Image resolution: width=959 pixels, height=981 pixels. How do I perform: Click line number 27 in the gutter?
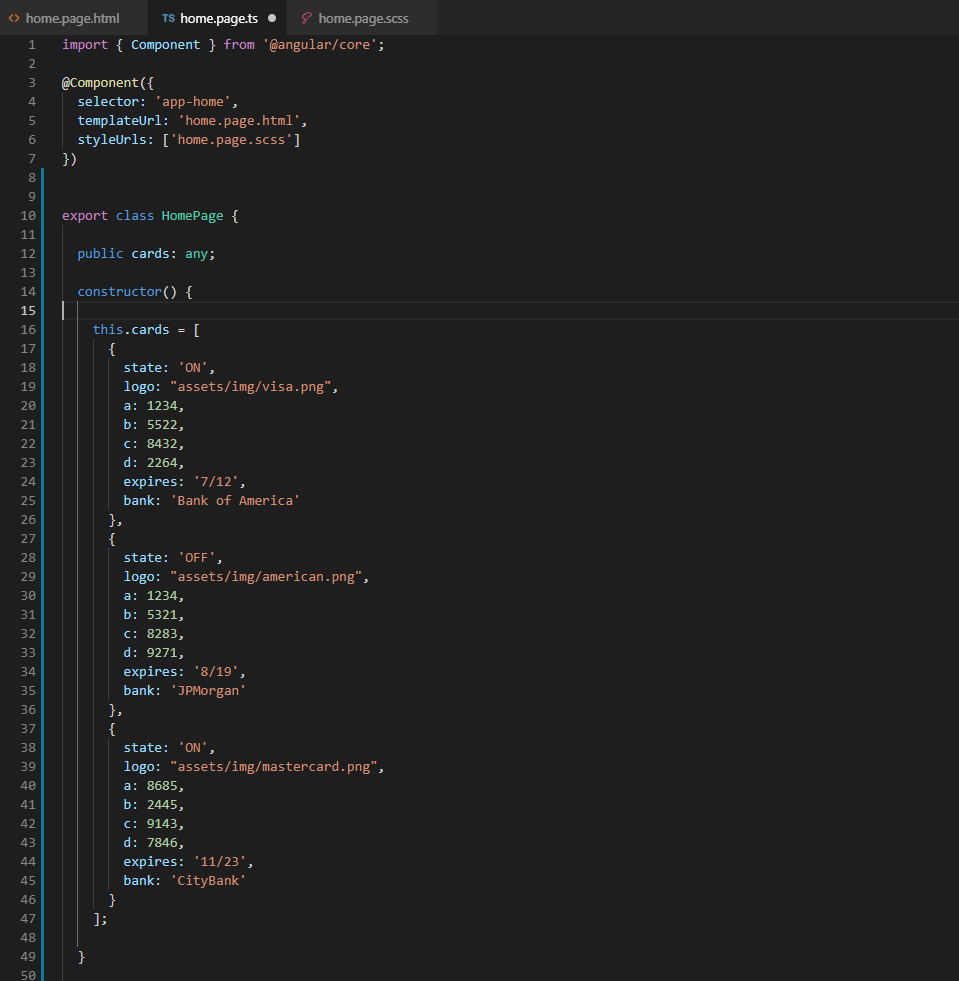28,539
